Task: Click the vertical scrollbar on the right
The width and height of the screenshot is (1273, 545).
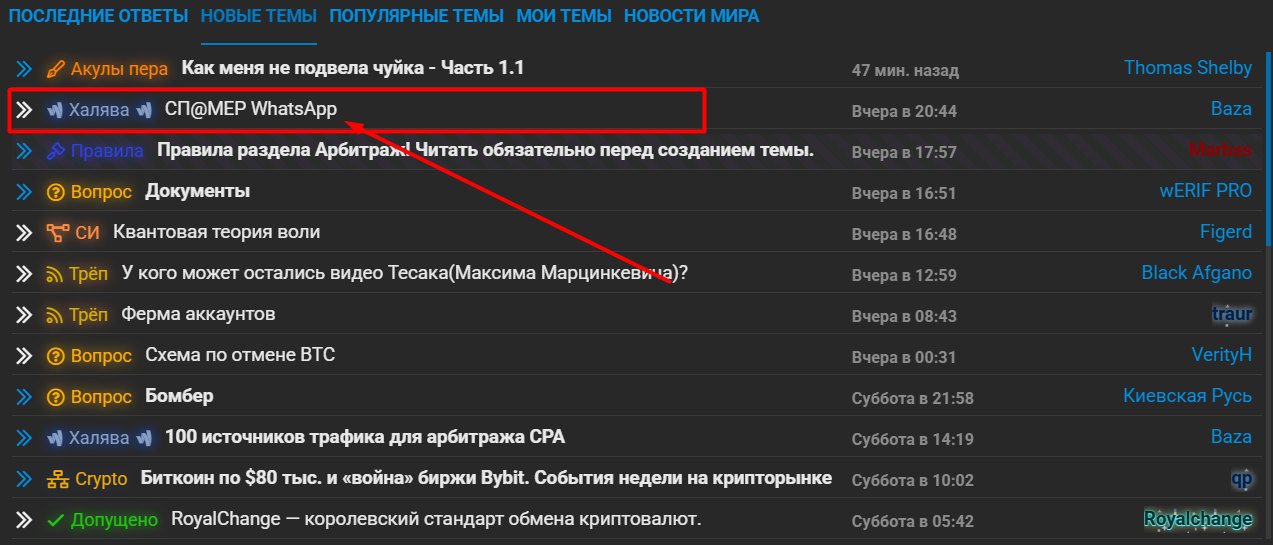Action: pyautogui.click(x=1268, y=147)
